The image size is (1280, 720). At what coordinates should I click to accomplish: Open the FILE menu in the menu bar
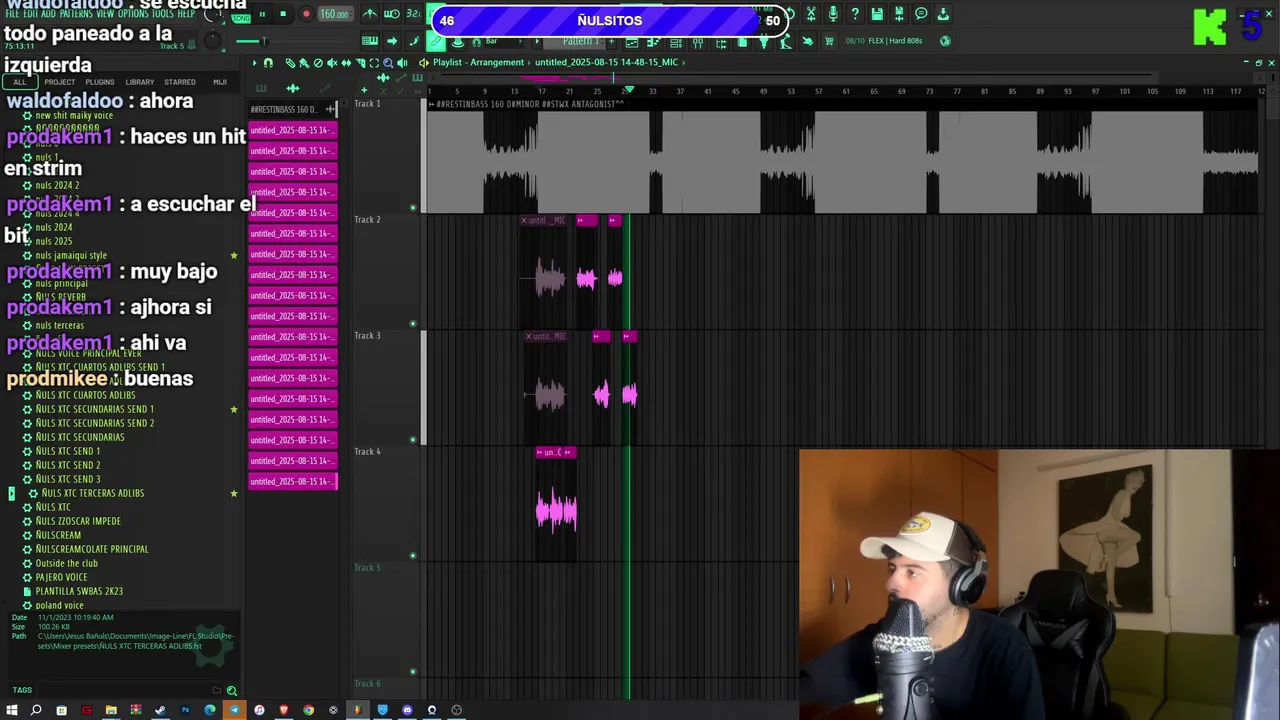pyautogui.click(x=13, y=14)
